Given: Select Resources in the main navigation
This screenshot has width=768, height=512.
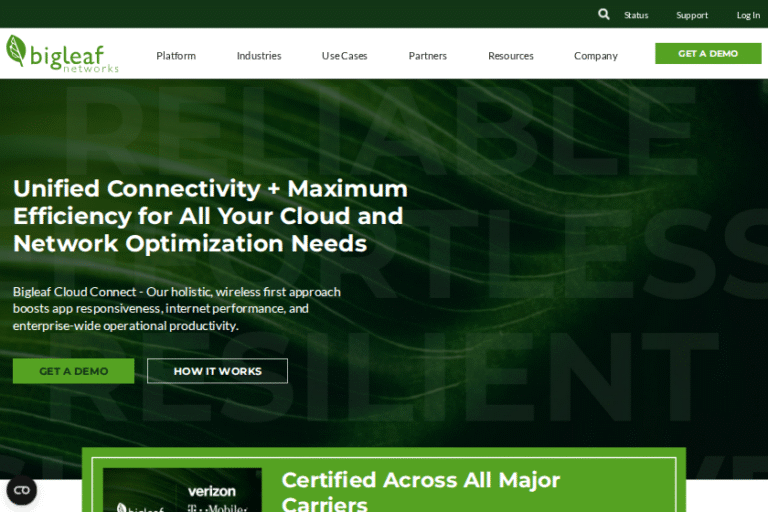Looking at the screenshot, I should (x=511, y=56).
